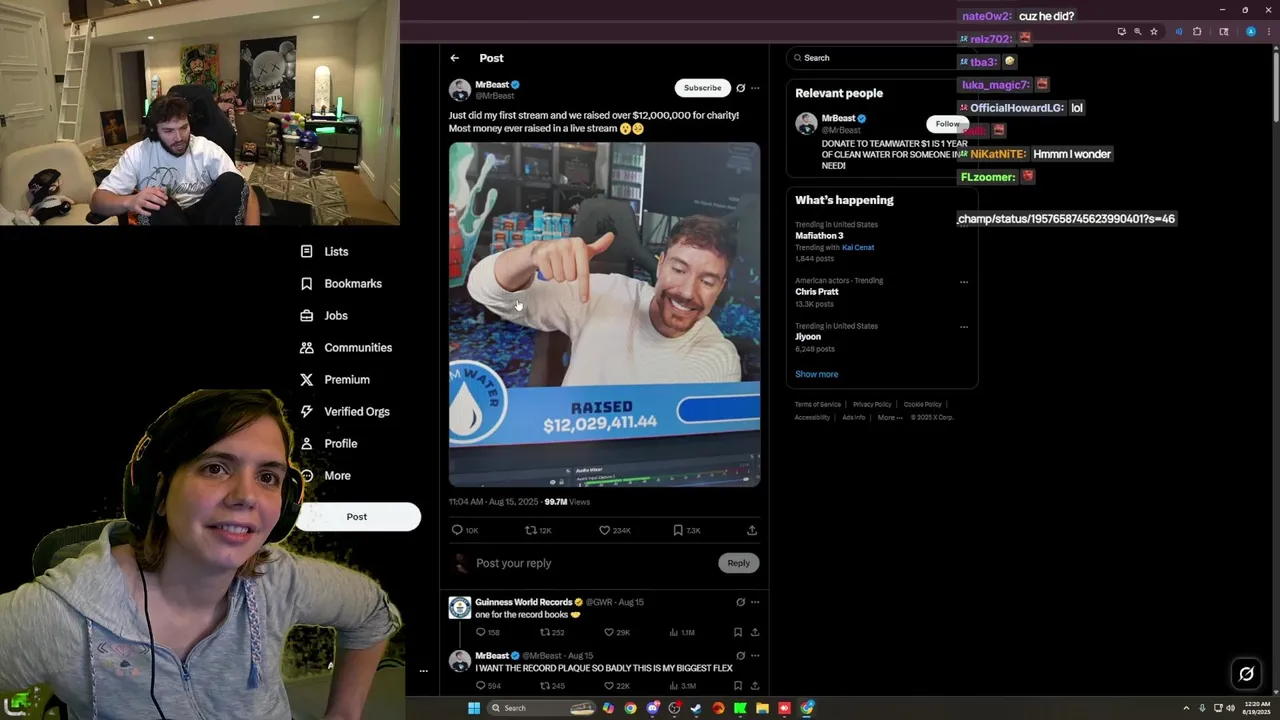This screenshot has height=720, width=1280.
Task: Open Guinness World Records profile name
Action: 523,602
